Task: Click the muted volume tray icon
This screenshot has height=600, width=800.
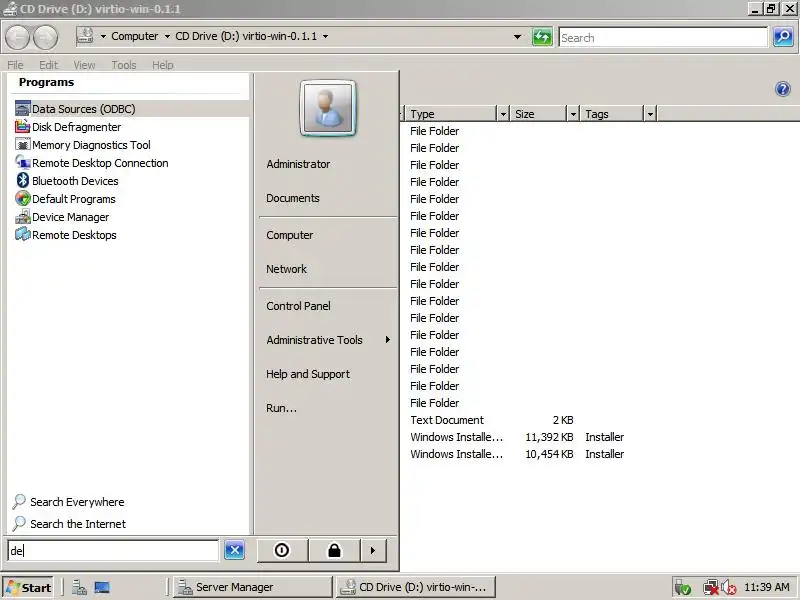Action: pos(728,588)
